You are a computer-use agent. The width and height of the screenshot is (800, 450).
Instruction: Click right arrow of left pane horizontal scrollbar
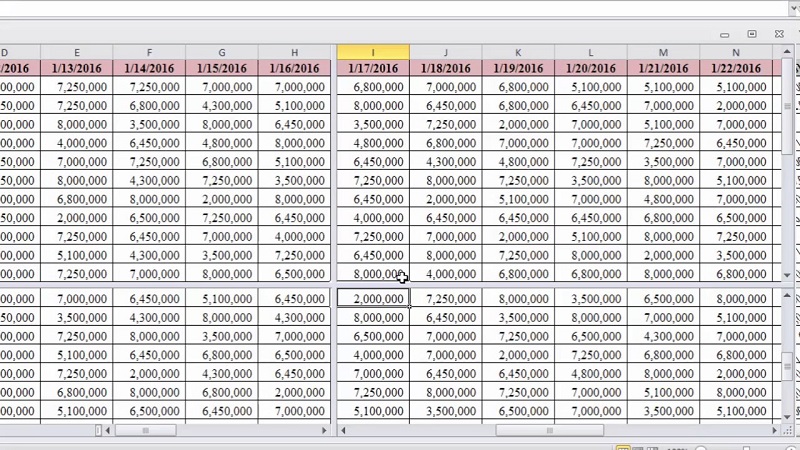click(324, 431)
